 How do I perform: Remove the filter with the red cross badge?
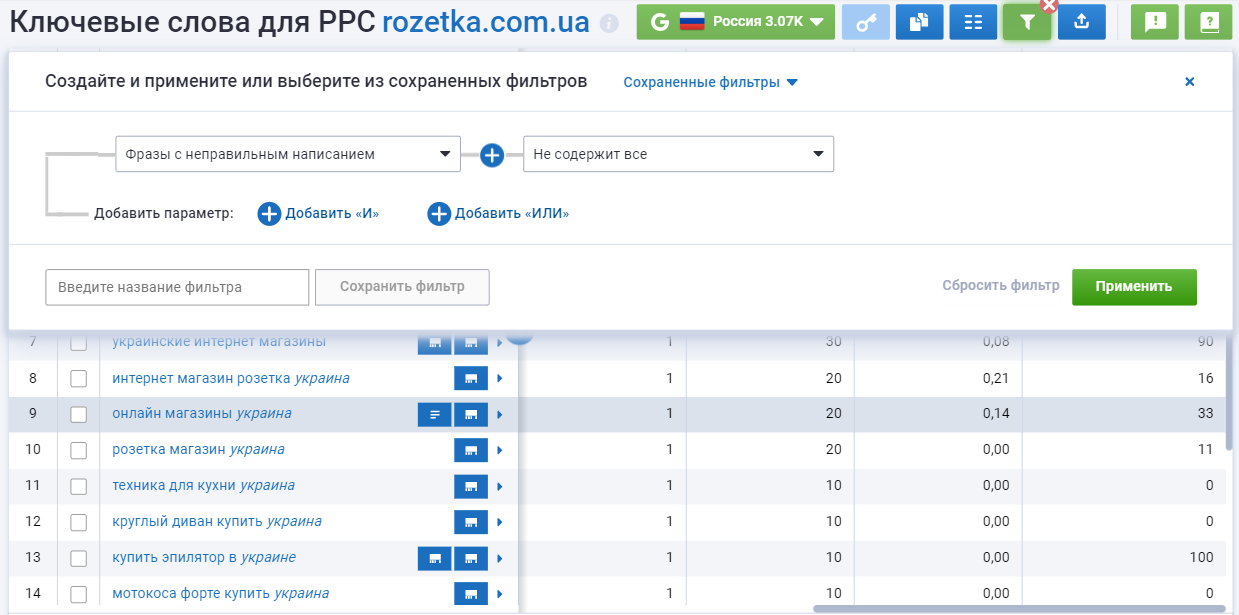(x=1049, y=5)
